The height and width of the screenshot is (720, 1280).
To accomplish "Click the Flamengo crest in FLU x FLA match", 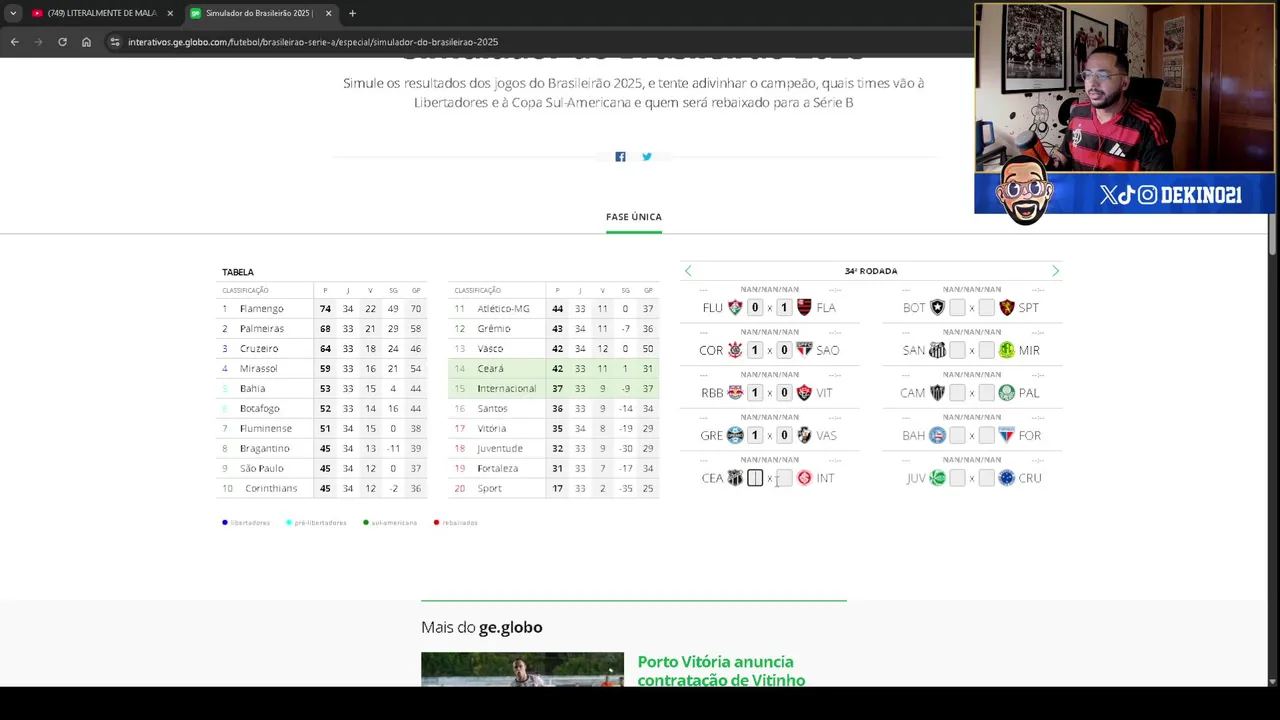I will [804, 308].
